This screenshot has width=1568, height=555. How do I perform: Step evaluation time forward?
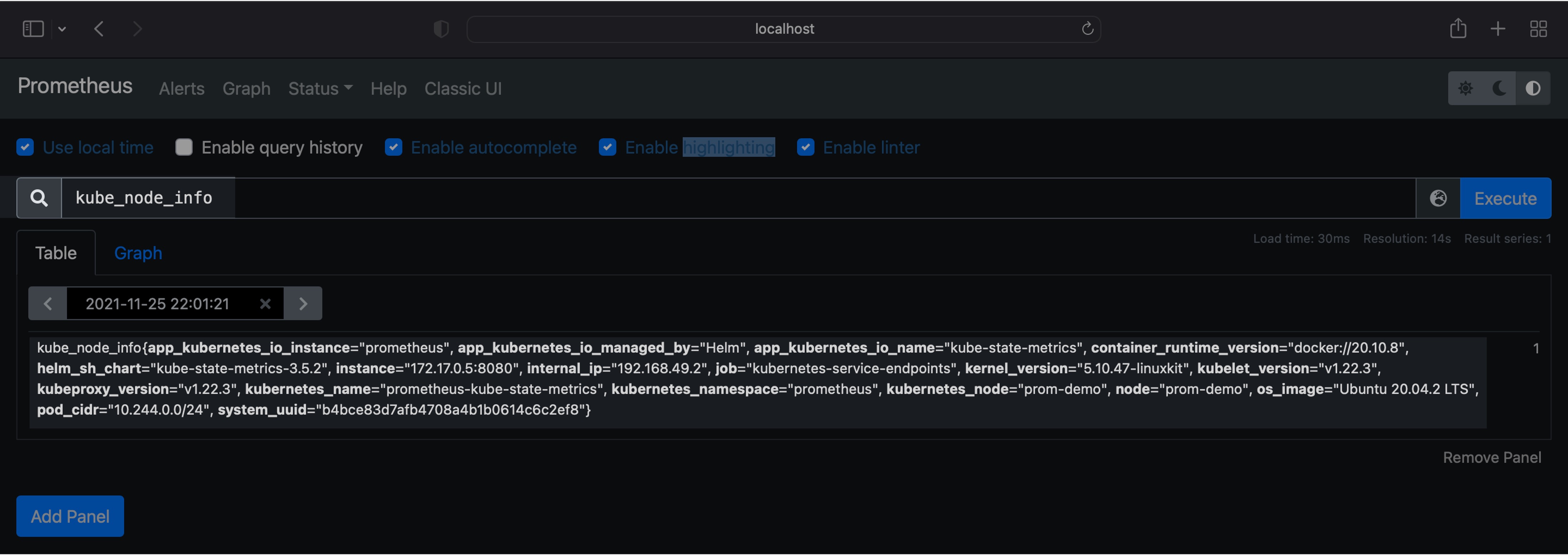(x=303, y=304)
